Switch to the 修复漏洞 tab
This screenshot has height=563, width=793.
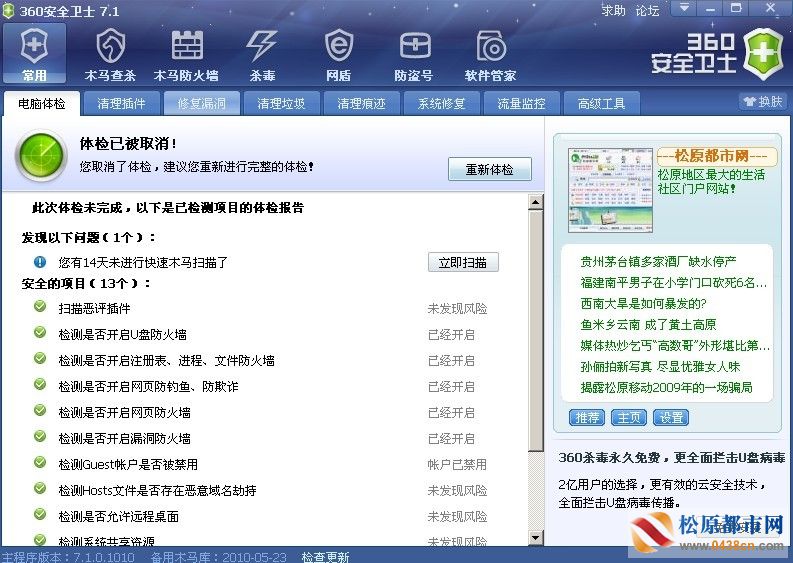point(201,104)
